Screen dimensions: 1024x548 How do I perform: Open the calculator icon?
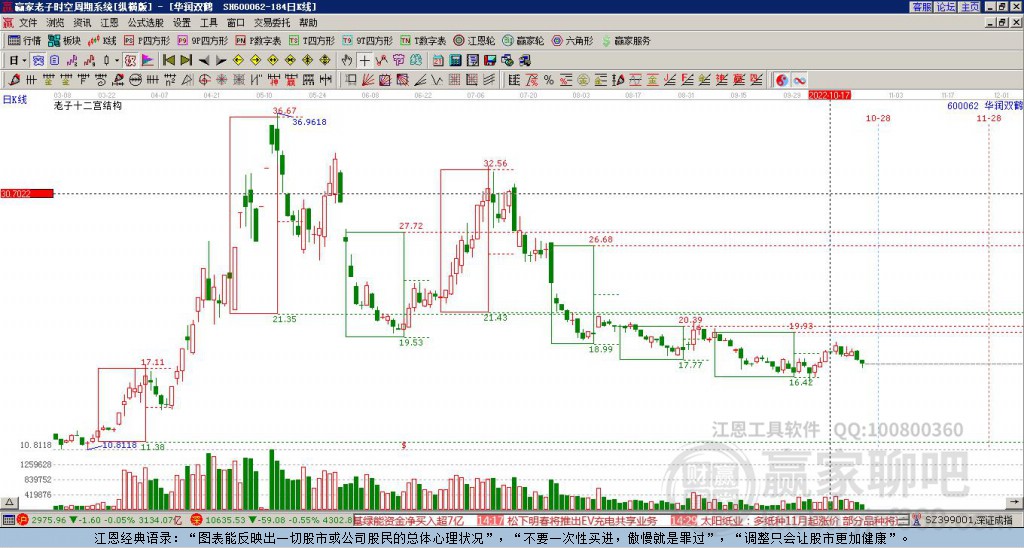tap(456, 61)
